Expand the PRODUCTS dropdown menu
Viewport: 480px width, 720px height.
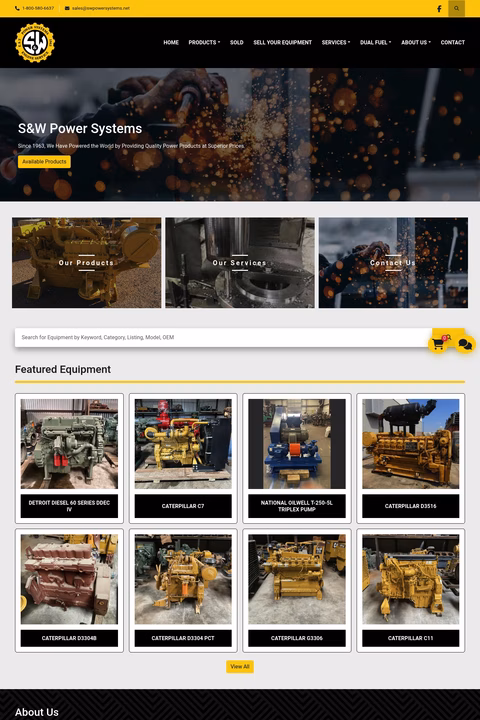coord(204,42)
